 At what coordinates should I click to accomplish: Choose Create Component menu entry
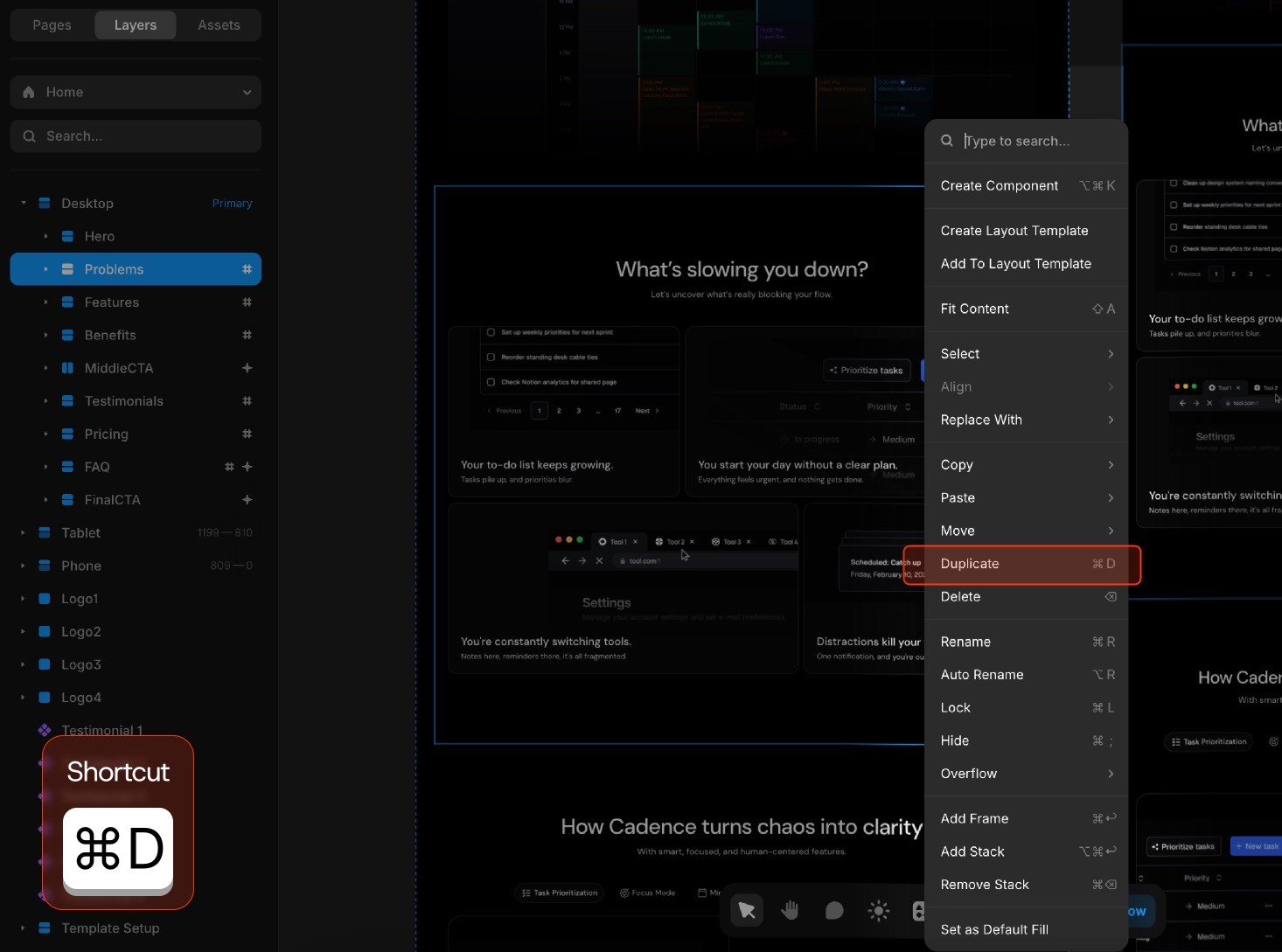[1027, 185]
